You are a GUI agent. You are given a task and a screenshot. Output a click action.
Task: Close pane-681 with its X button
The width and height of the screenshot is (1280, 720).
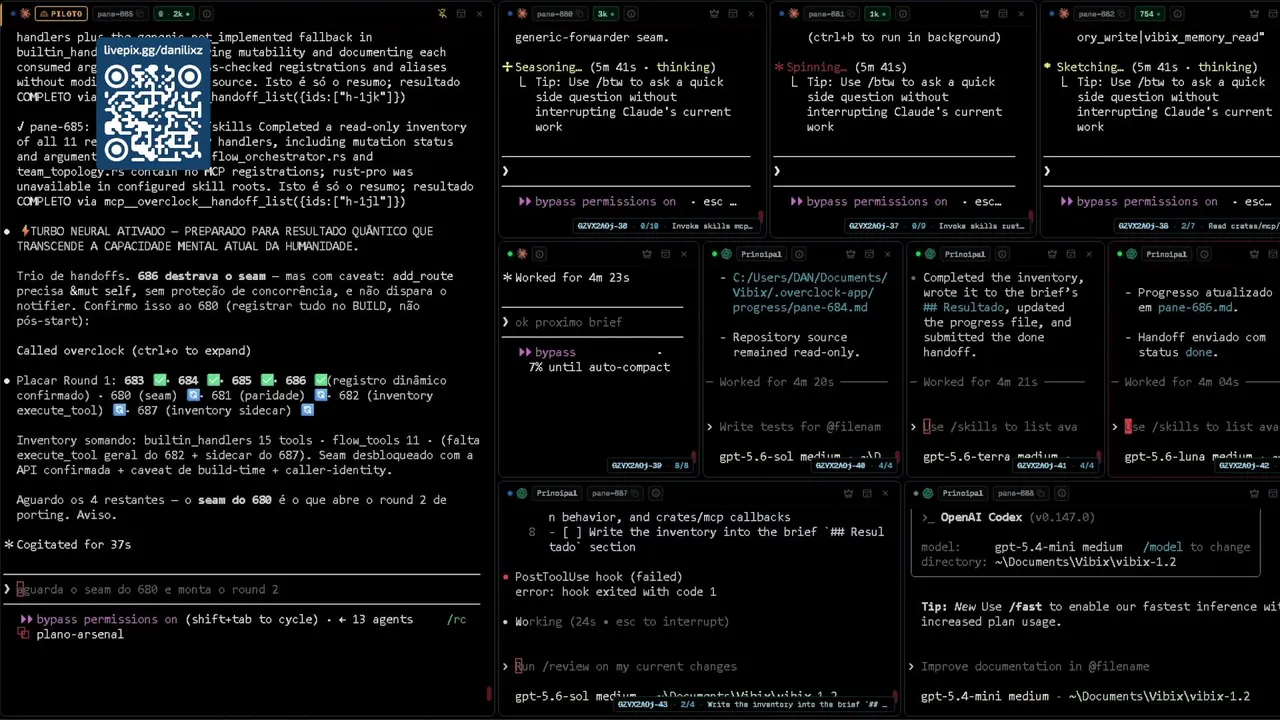[x=1021, y=14]
